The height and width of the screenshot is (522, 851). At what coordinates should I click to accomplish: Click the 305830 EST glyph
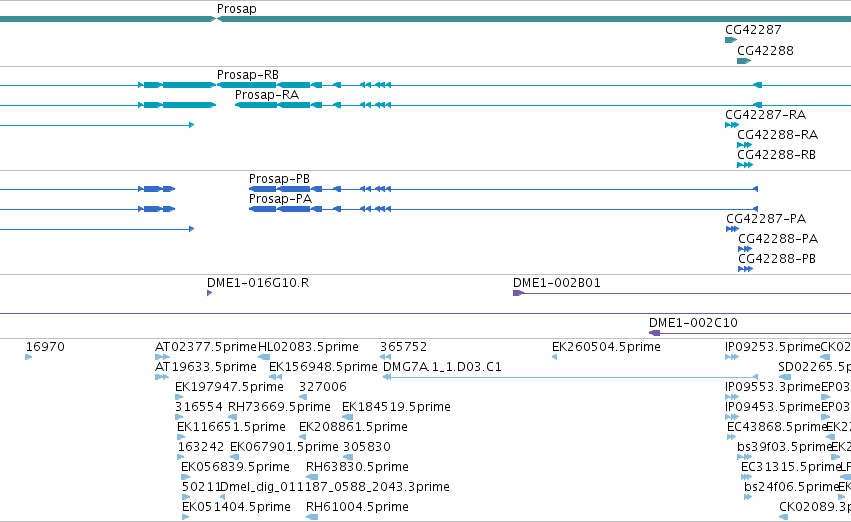348,457
